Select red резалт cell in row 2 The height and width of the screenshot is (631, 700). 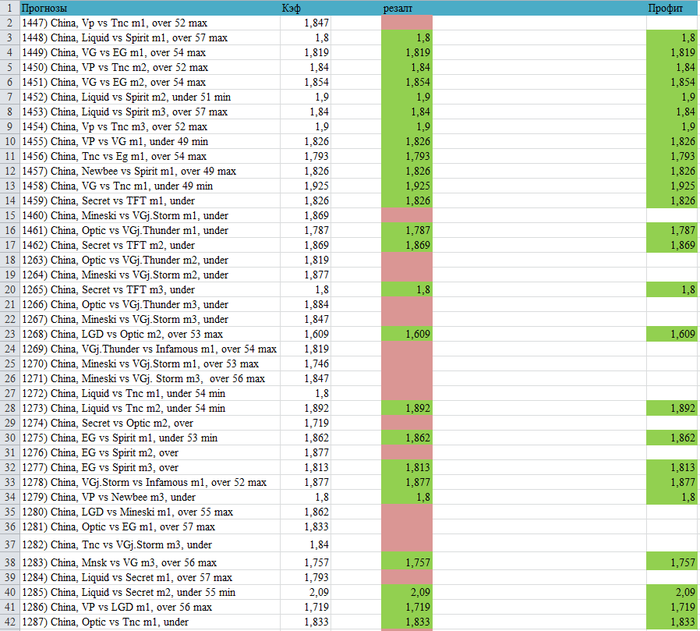coord(407,23)
